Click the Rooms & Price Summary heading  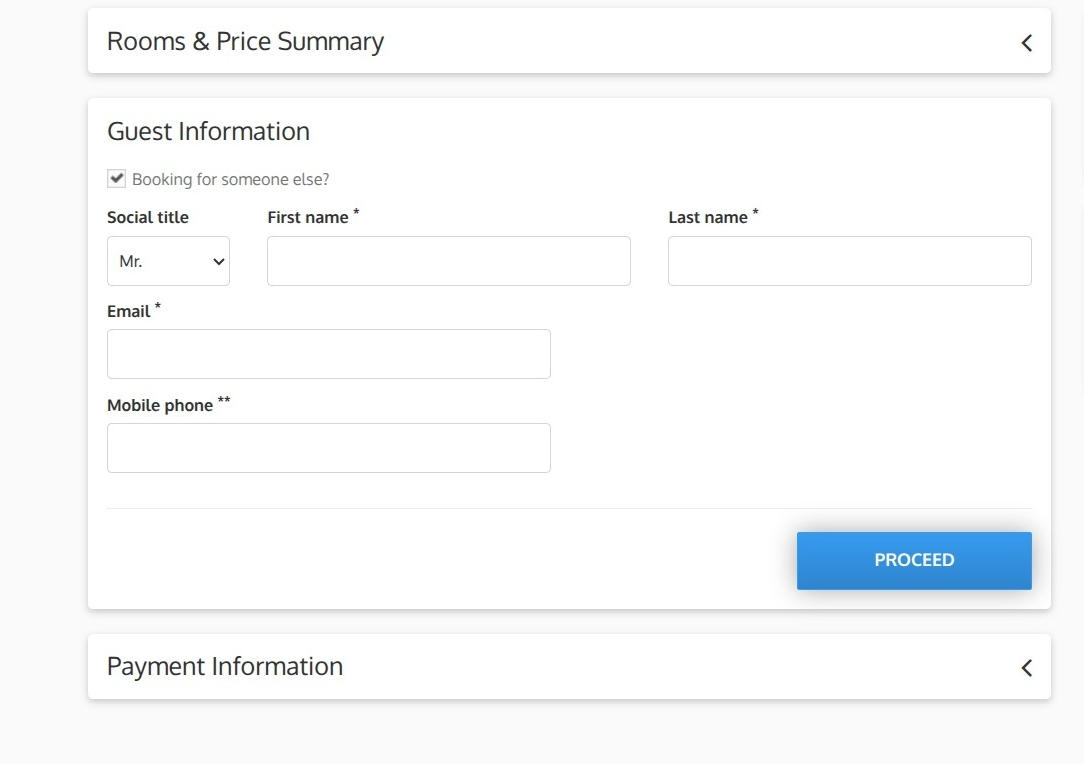[x=245, y=41]
